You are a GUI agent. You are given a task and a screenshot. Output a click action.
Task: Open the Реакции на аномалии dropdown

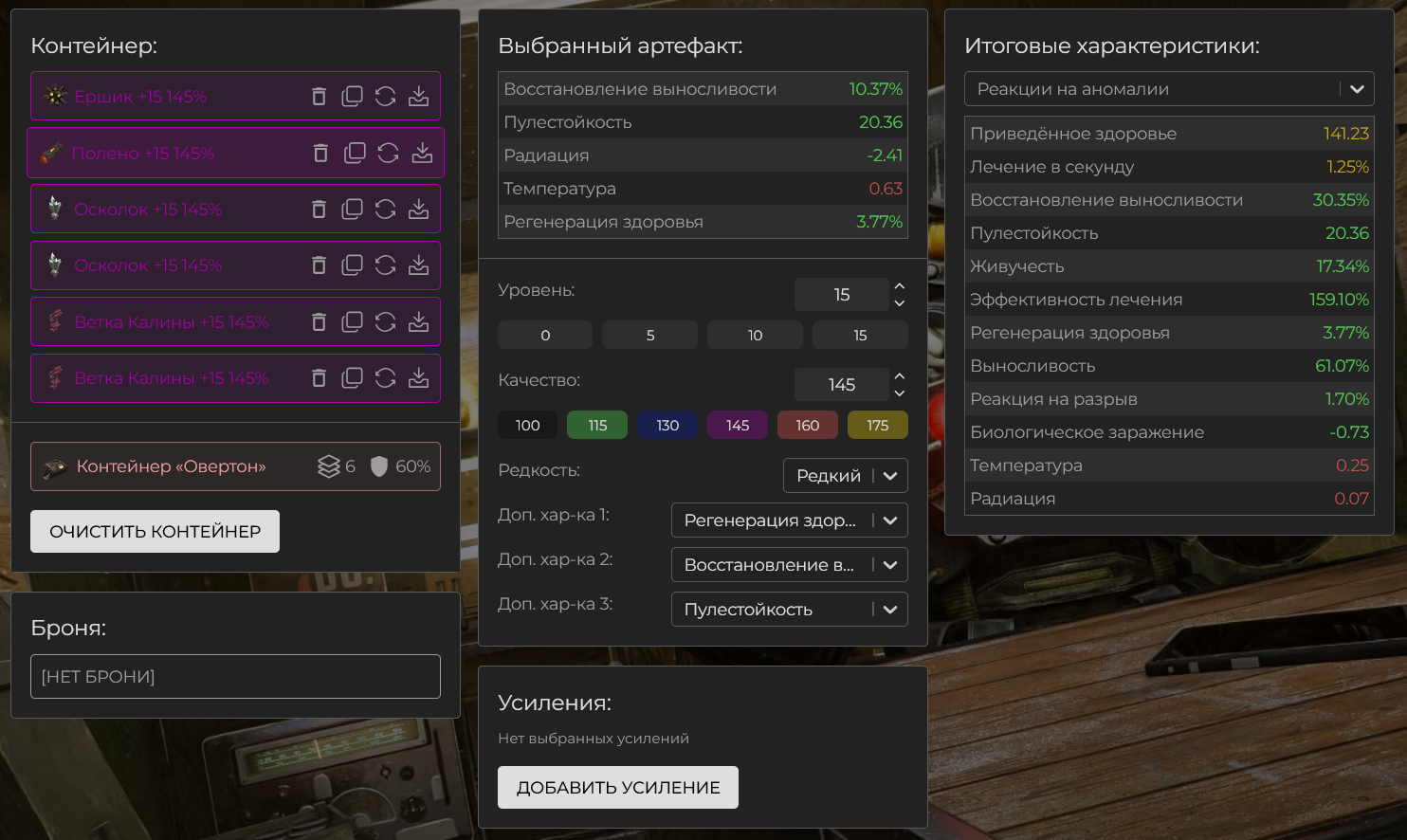[x=1168, y=89]
